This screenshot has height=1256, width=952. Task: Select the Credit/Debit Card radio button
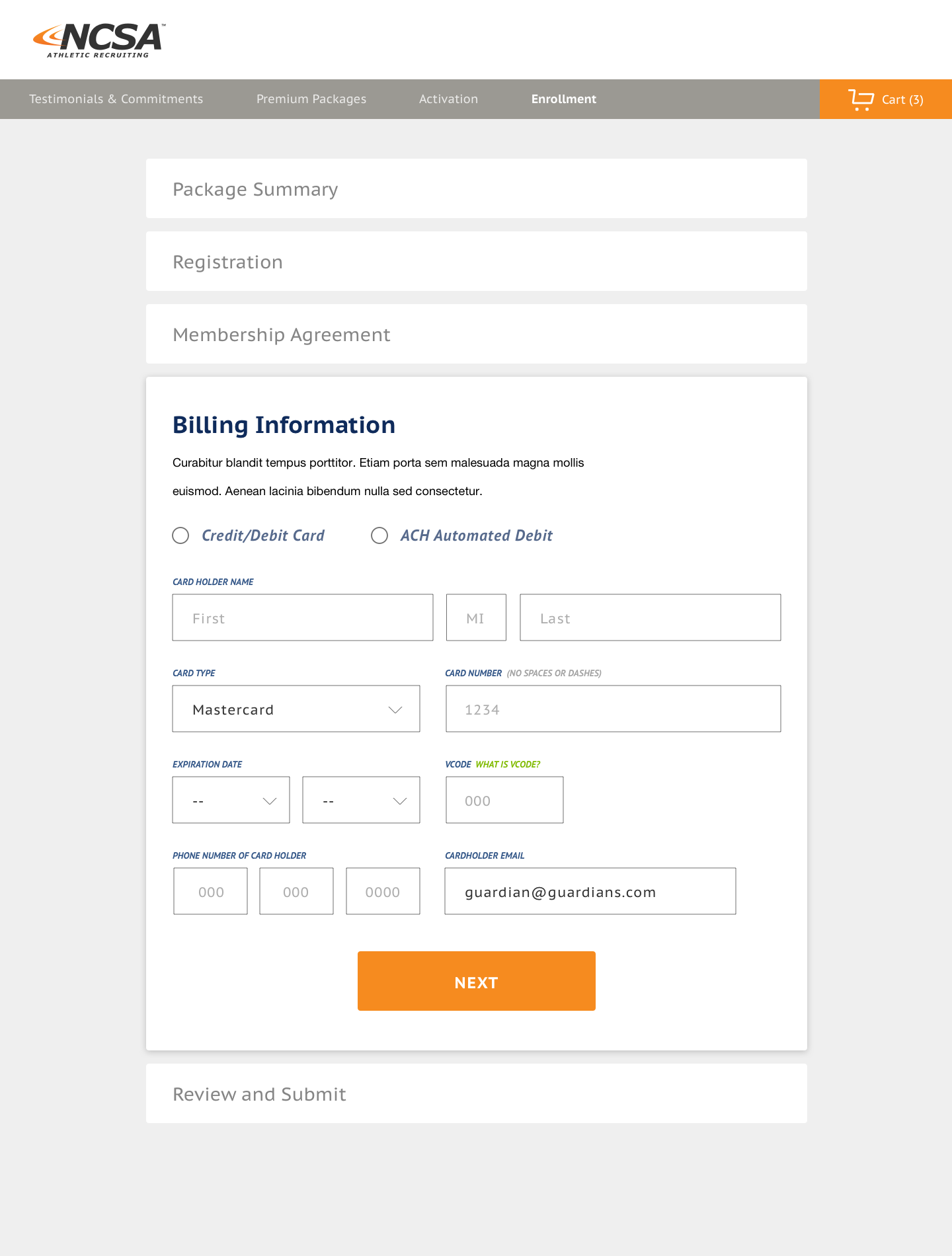(x=180, y=535)
